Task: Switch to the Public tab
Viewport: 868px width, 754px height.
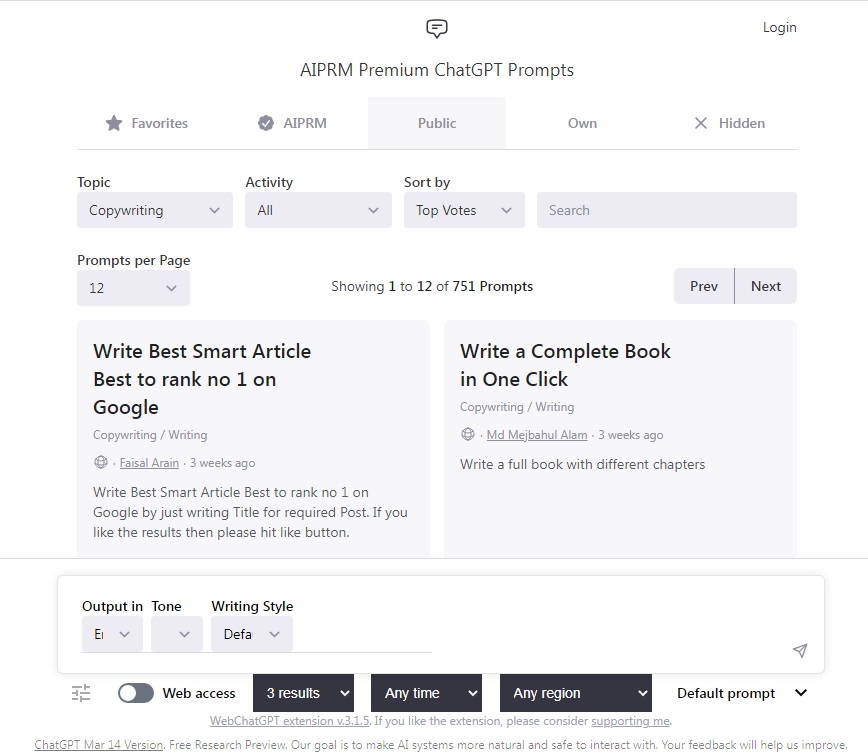Action: click(437, 123)
